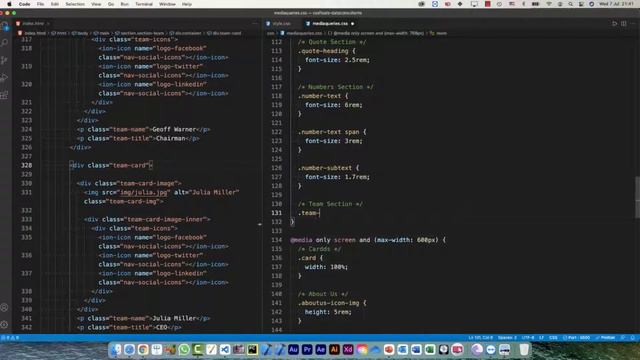The height and width of the screenshot is (360, 640).
Task: Change the Spaces indentation setting in the status bar
Action: pyautogui.click(x=507, y=338)
